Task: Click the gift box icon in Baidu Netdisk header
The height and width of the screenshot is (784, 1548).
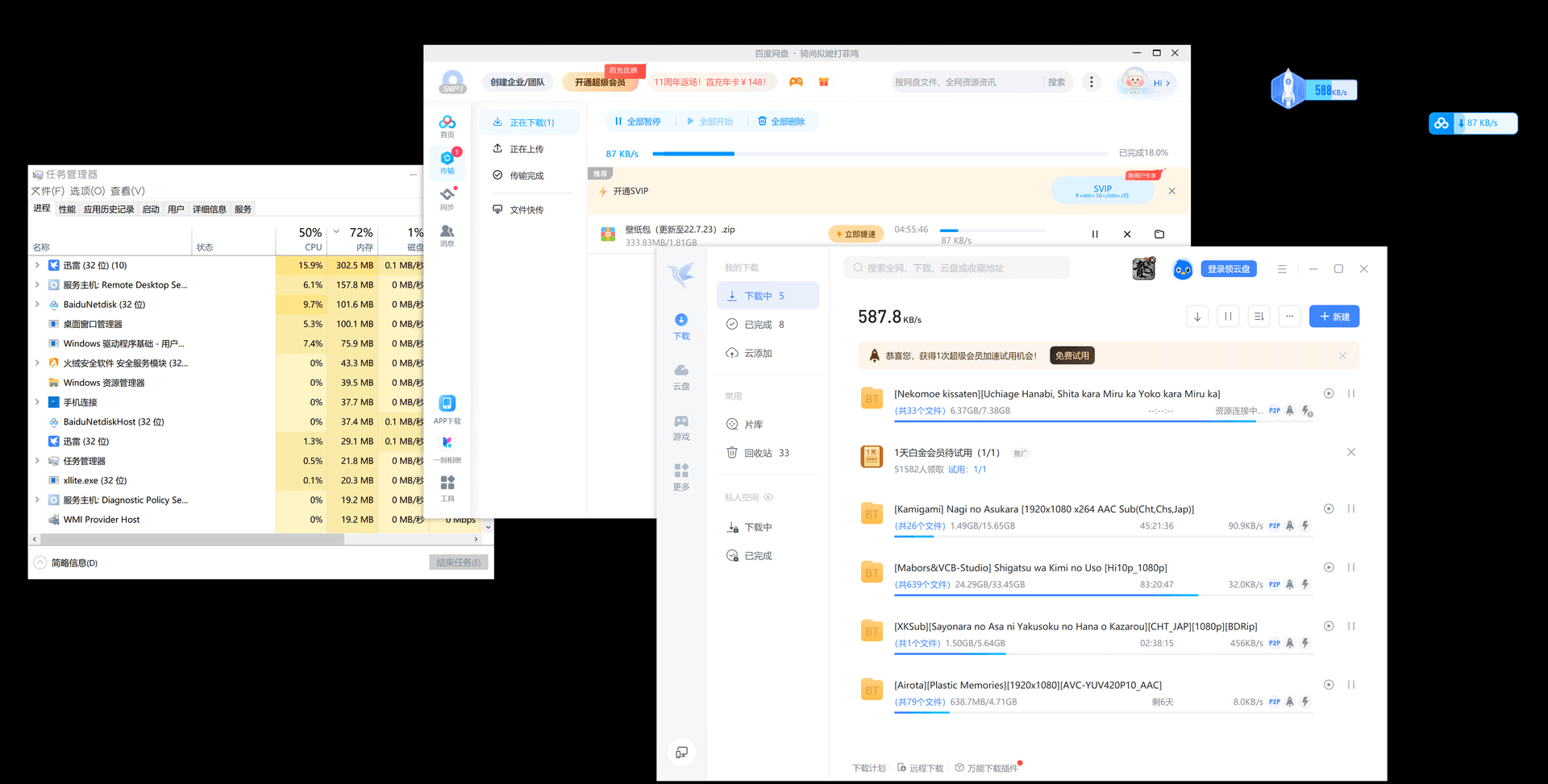Action: pyautogui.click(x=823, y=82)
